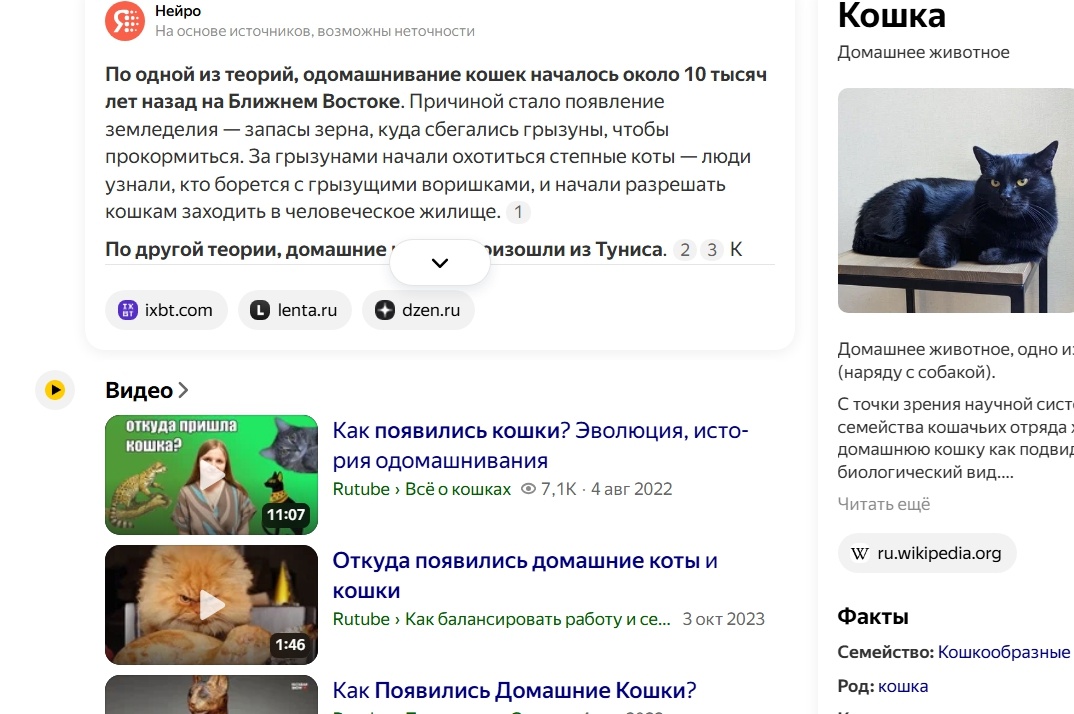Open the Видео section arrow

pyautogui.click(x=184, y=390)
